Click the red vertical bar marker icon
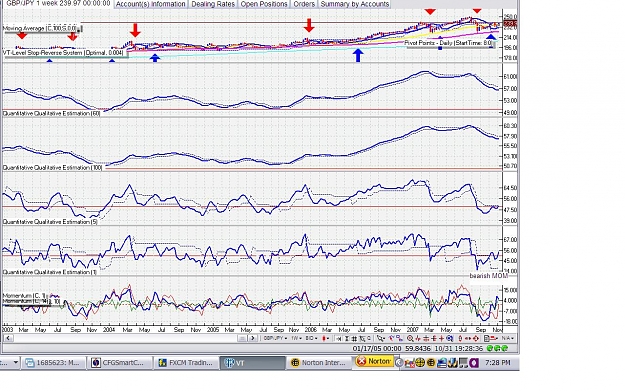Image resolution: width=625 pixels, height=391 pixels. [x=460, y=338]
